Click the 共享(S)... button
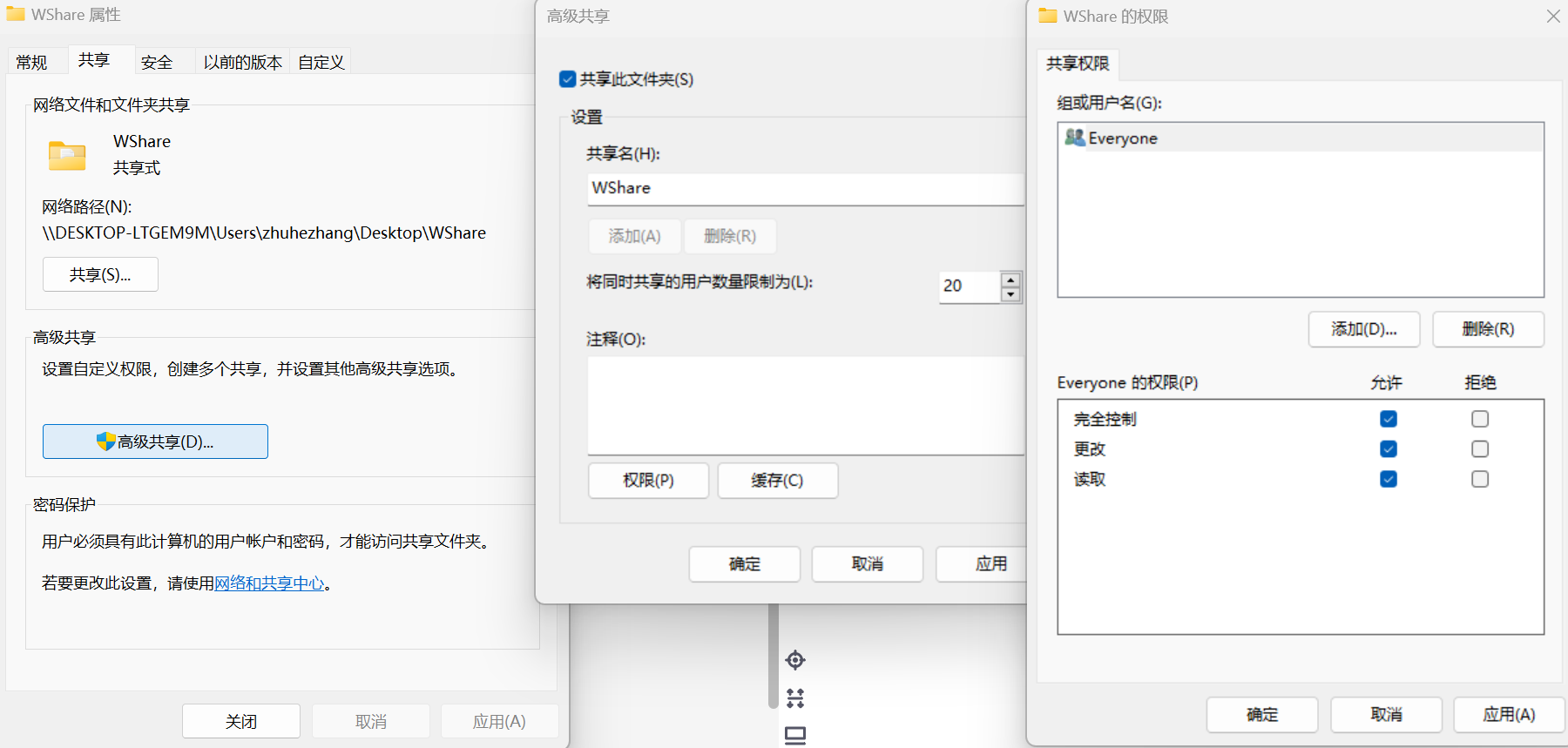 coord(100,274)
